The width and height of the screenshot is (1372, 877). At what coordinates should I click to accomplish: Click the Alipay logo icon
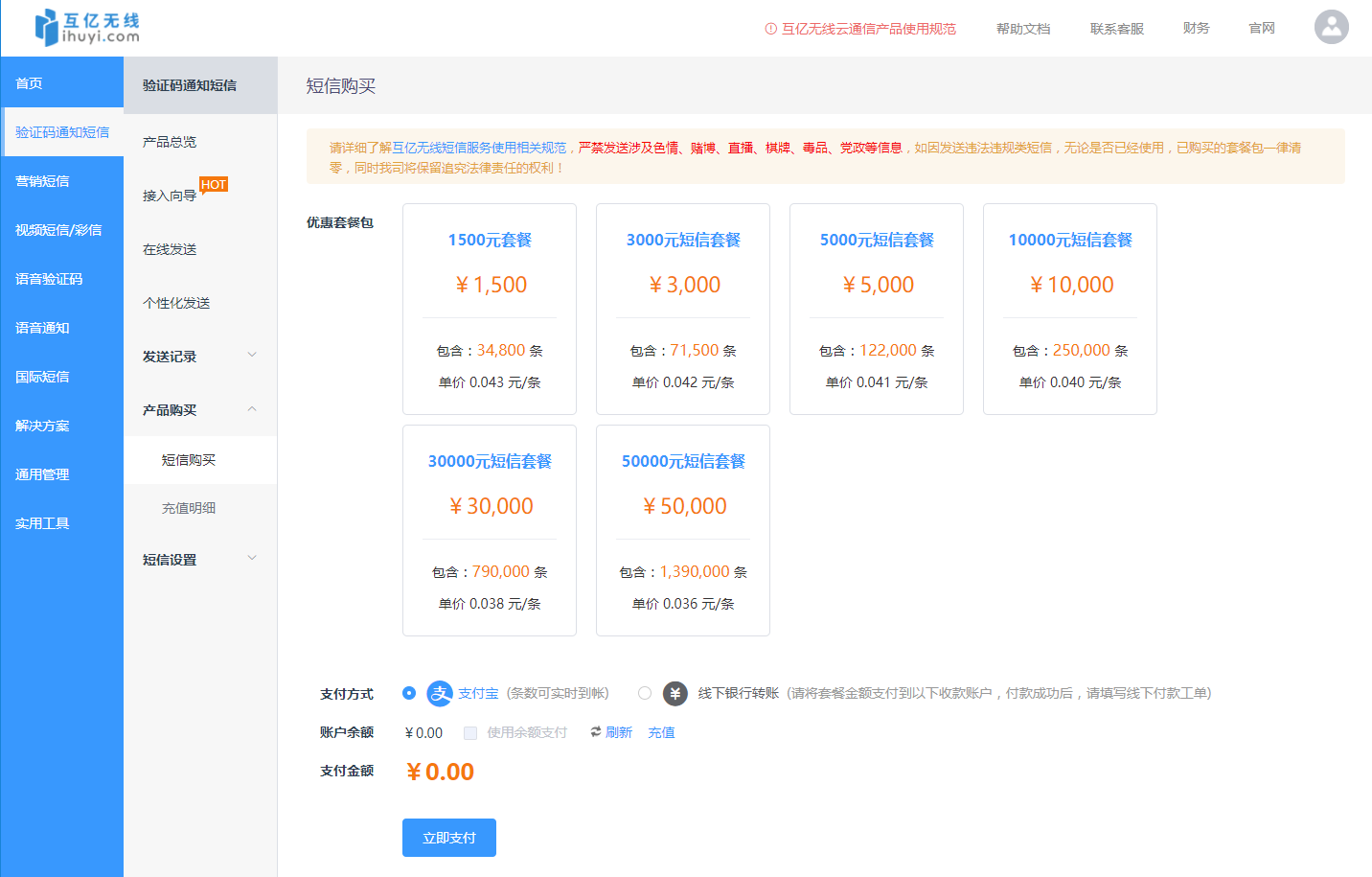pos(439,694)
